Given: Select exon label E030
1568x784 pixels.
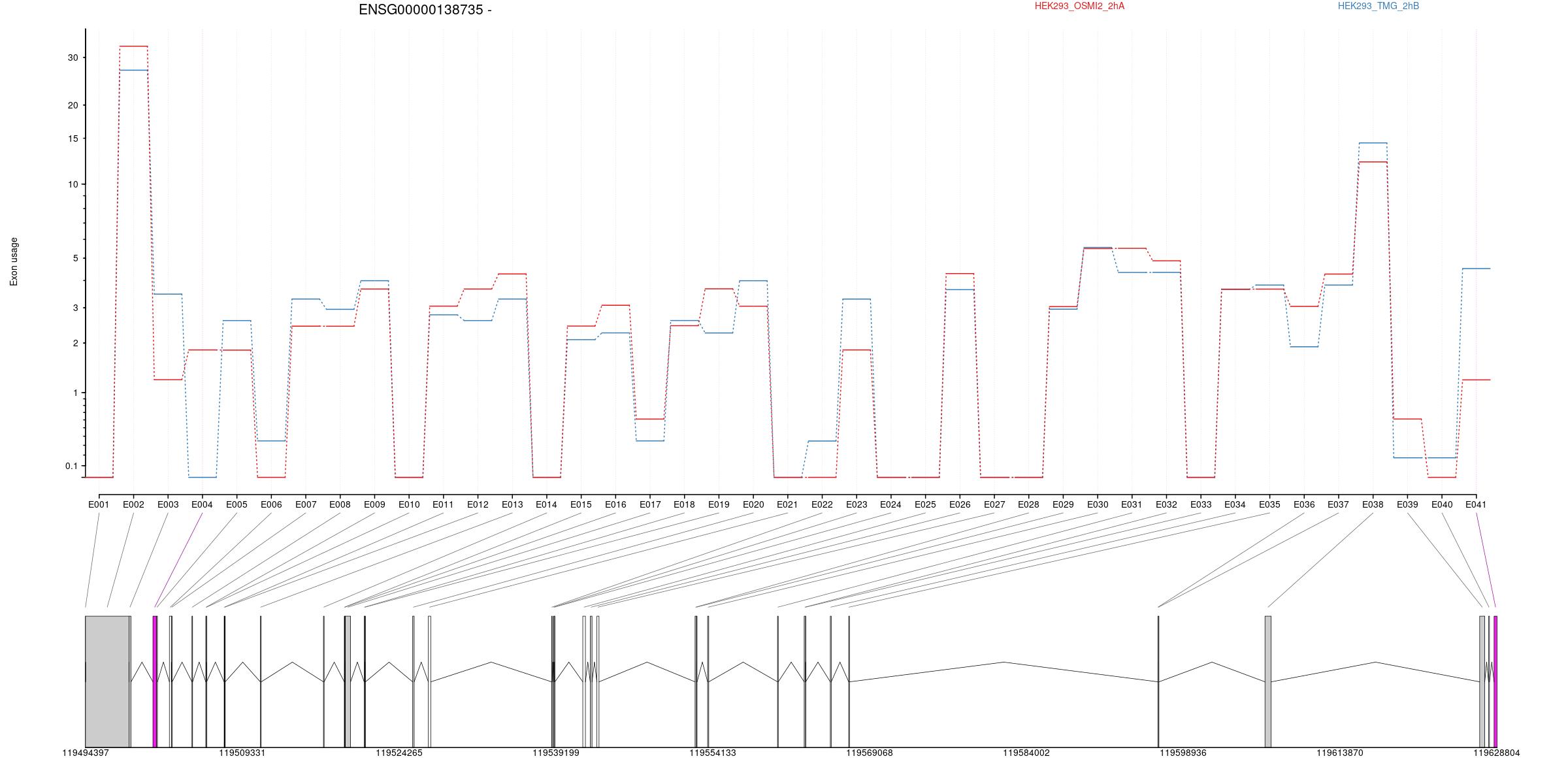Looking at the screenshot, I should tap(1098, 504).
